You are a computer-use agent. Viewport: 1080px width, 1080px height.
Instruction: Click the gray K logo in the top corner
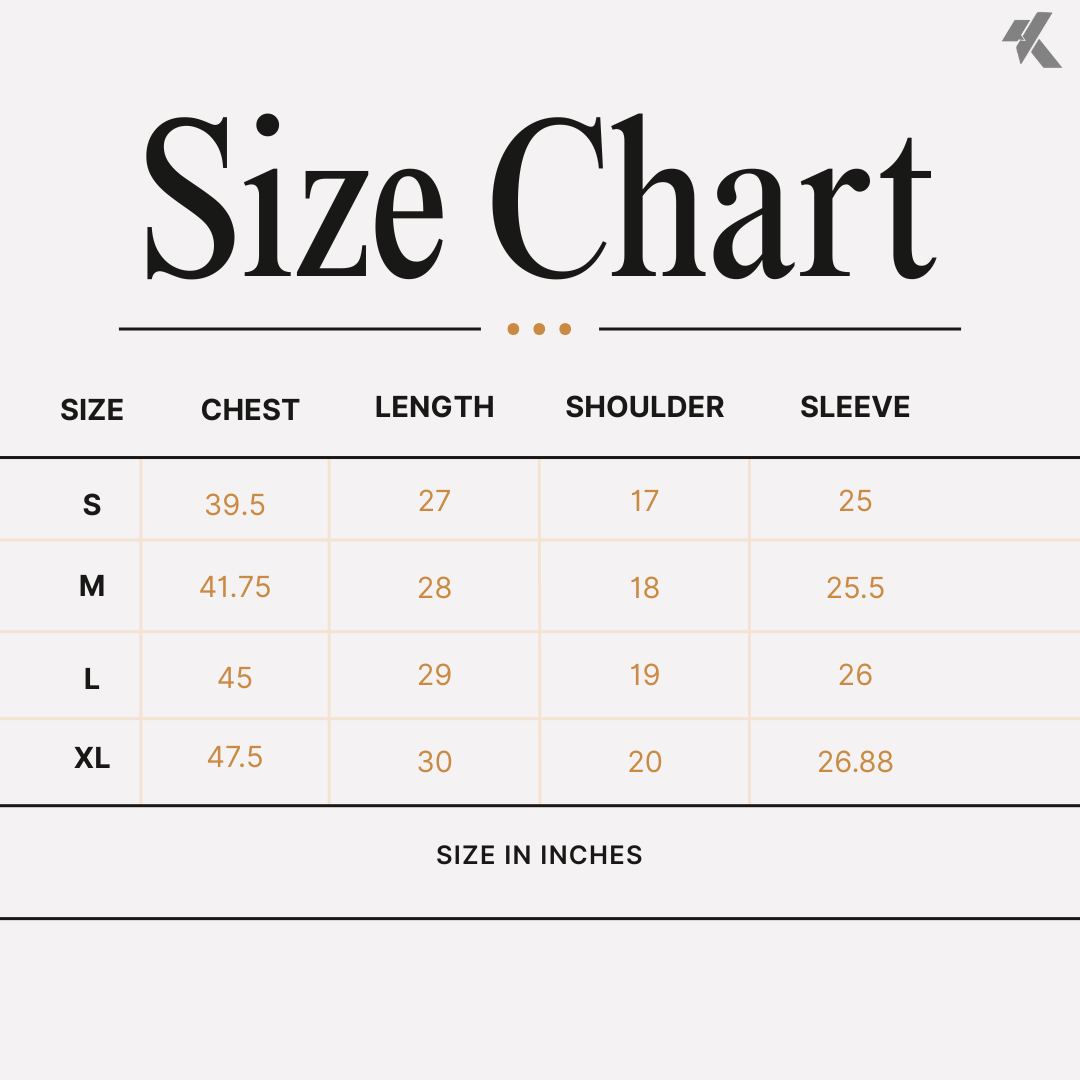pos(1032,40)
